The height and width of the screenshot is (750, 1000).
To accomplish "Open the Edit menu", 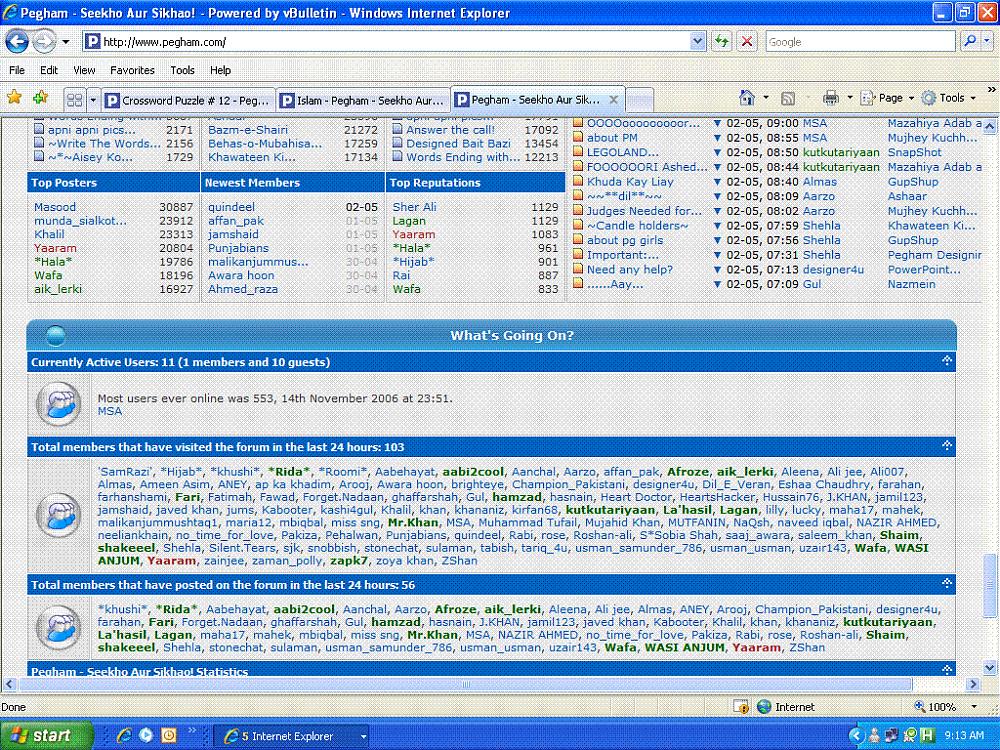I will coord(48,70).
